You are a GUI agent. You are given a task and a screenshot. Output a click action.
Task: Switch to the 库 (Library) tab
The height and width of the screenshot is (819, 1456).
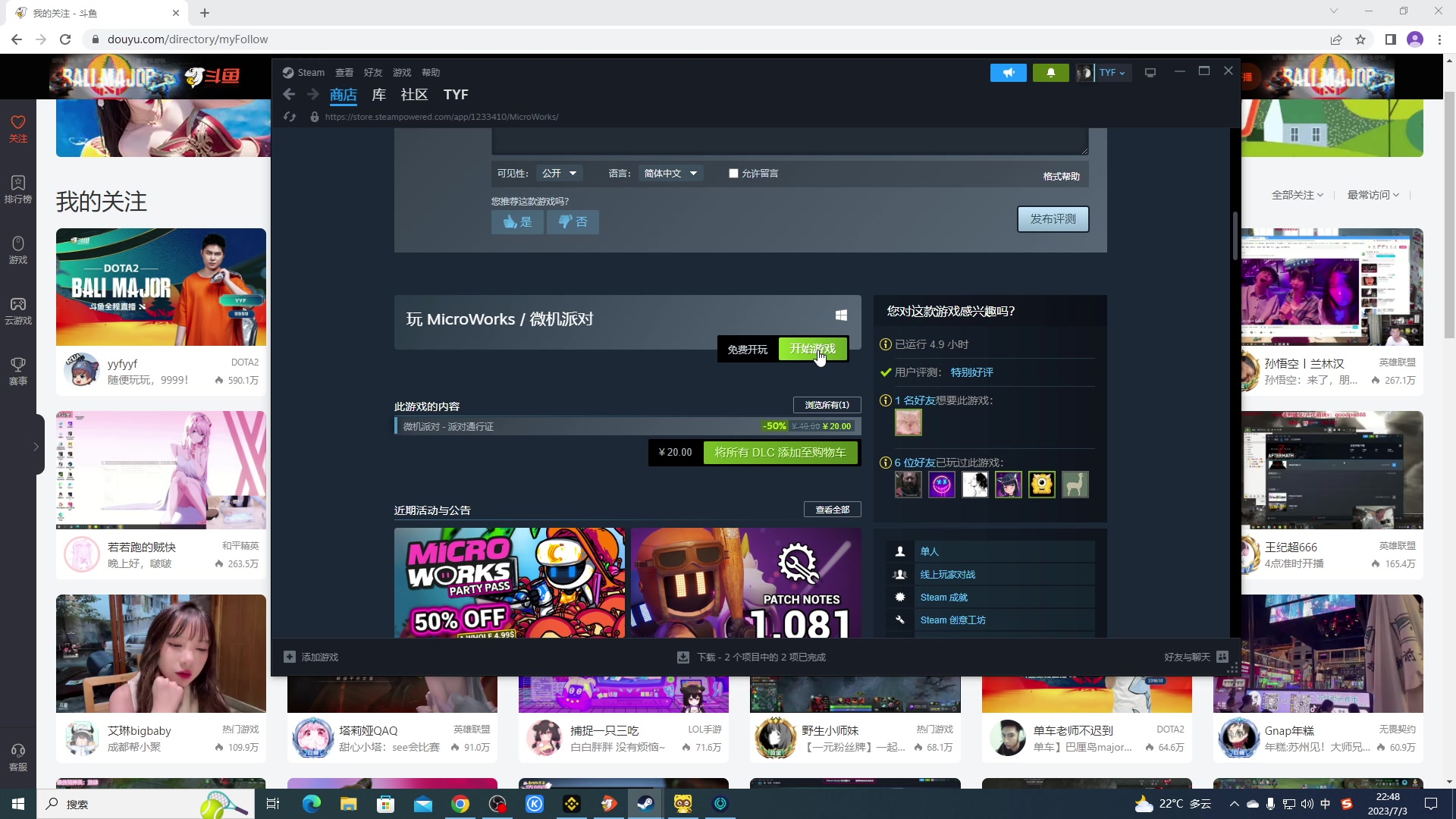point(379,95)
